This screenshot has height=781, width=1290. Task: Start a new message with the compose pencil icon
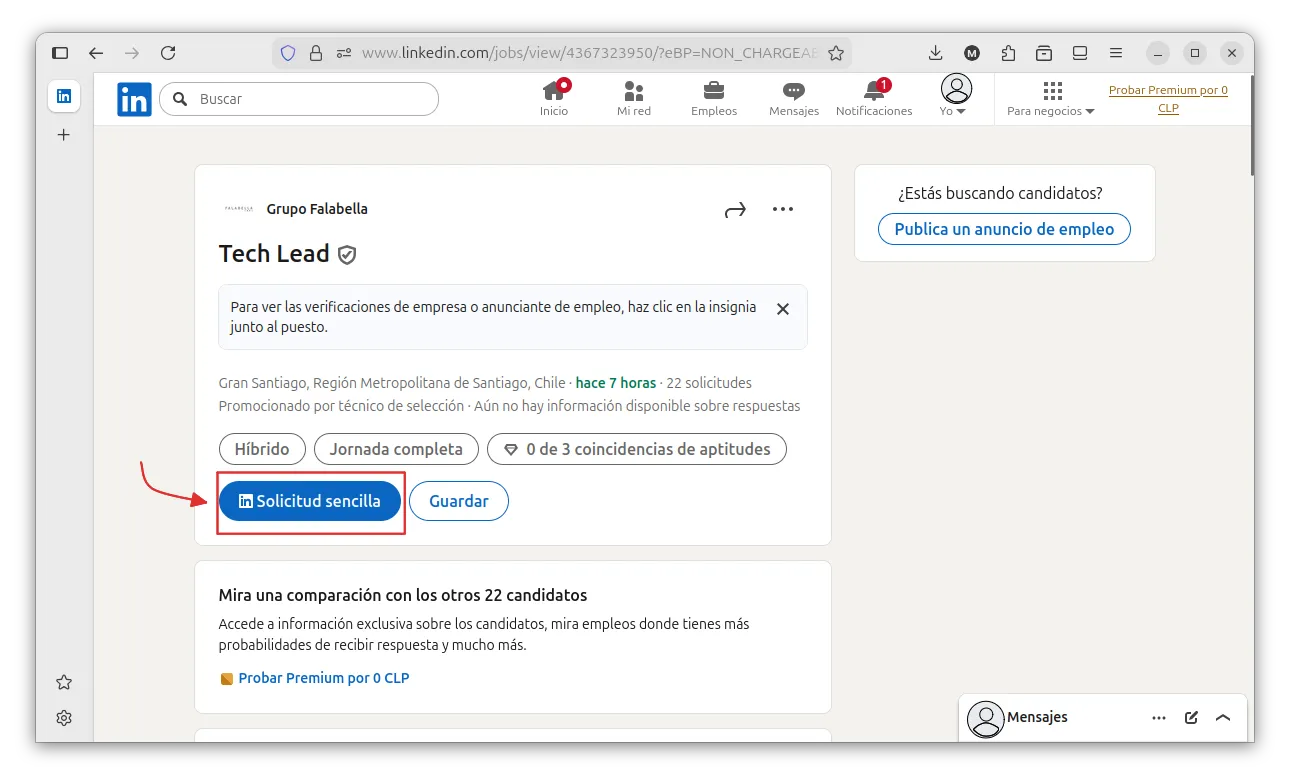(1190, 717)
